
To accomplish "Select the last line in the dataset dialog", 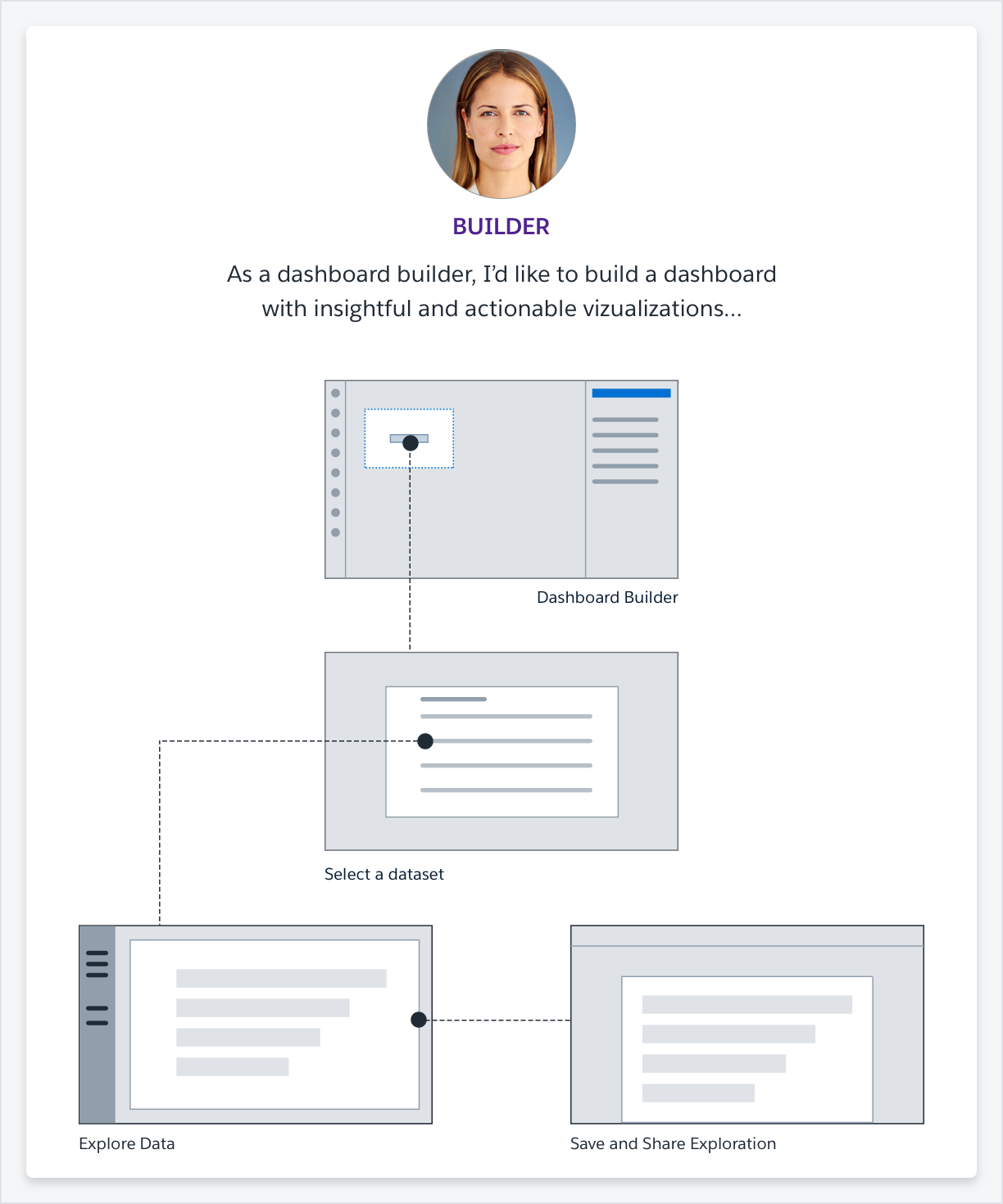I will (x=506, y=790).
